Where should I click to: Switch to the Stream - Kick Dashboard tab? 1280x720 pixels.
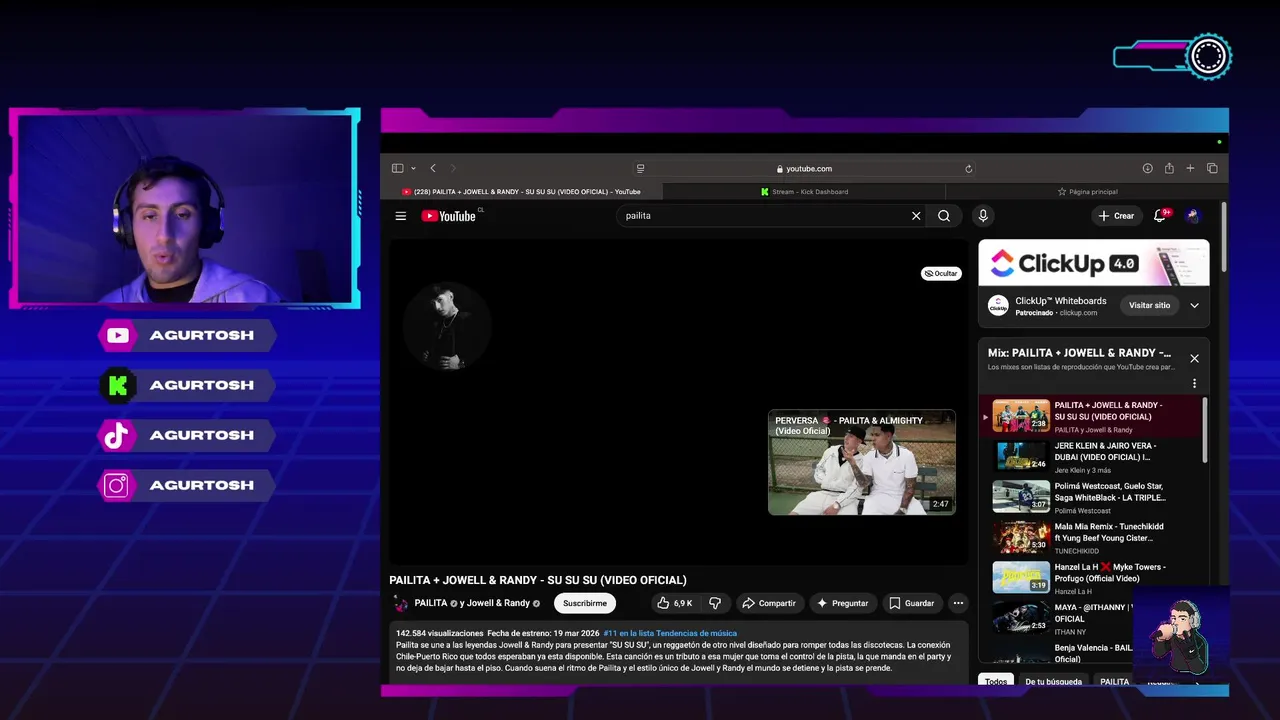804,192
